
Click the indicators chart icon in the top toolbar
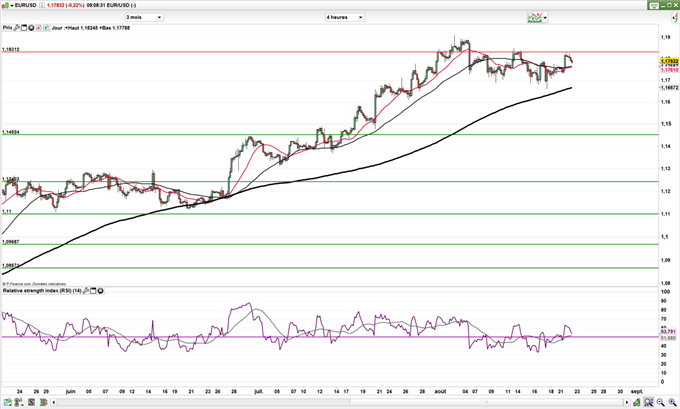point(534,17)
